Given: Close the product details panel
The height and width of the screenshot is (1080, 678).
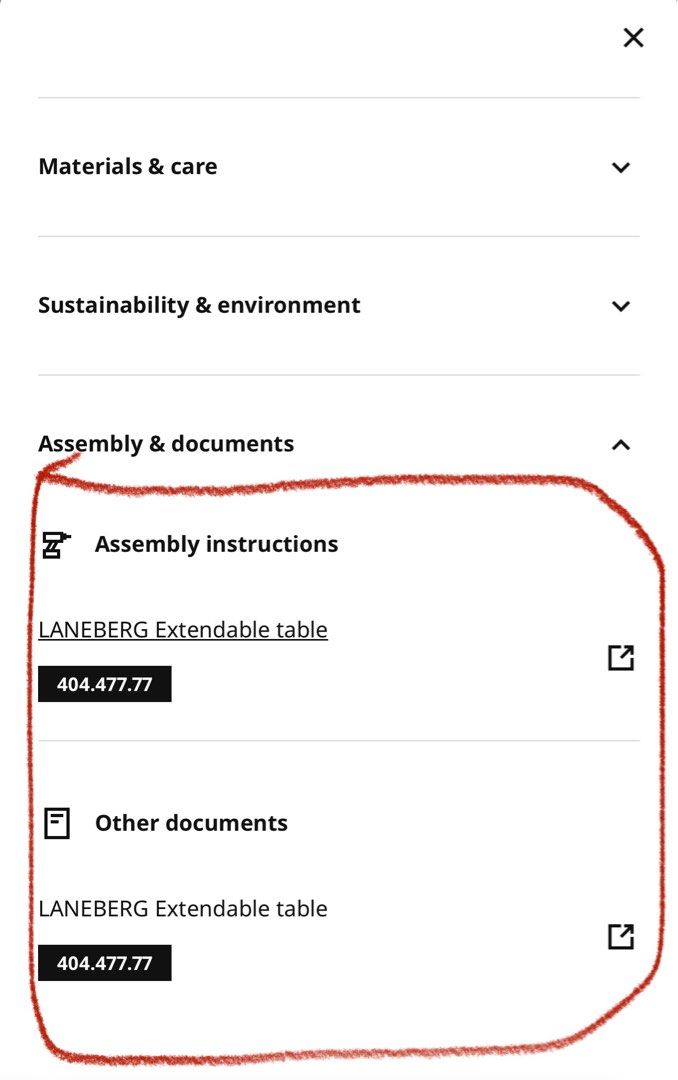Looking at the screenshot, I should click(x=633, y=38).
